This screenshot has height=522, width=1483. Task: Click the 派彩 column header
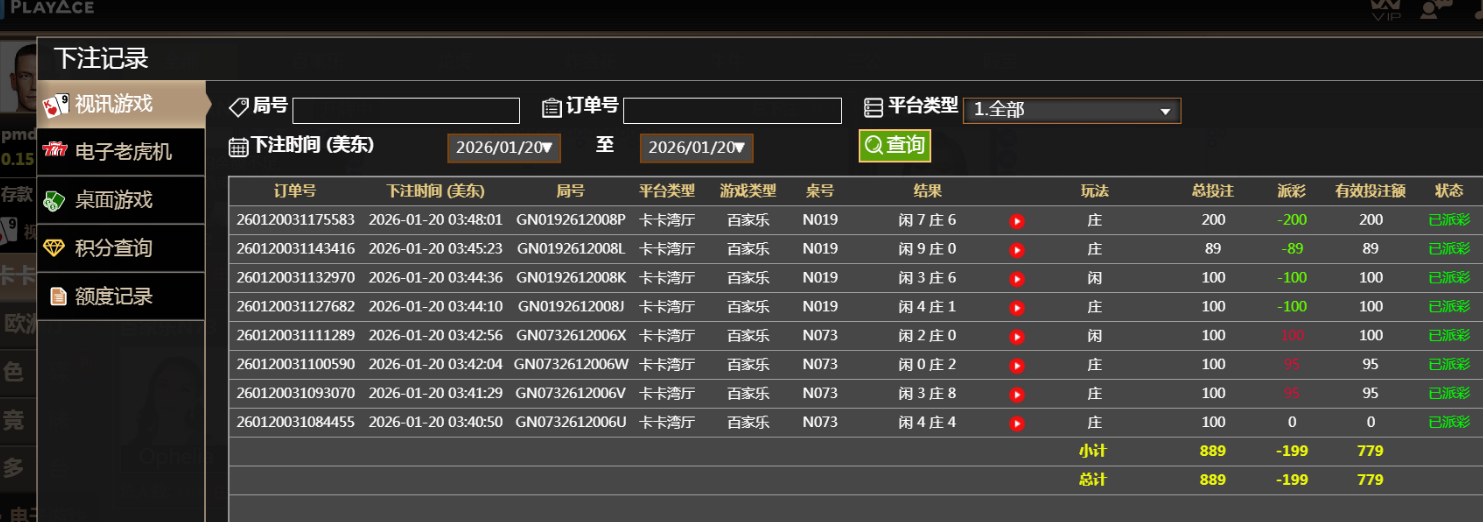[1292, 191]
